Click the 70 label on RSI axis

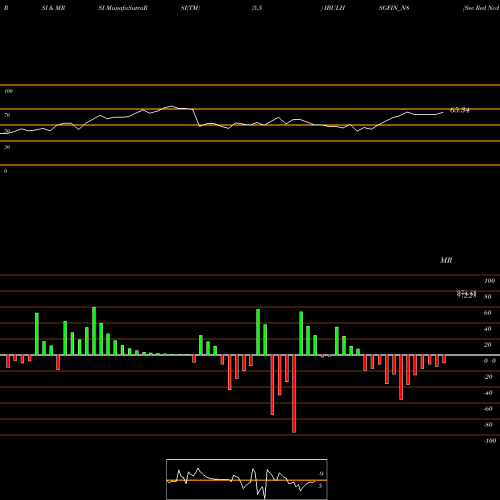pos(7,115)
